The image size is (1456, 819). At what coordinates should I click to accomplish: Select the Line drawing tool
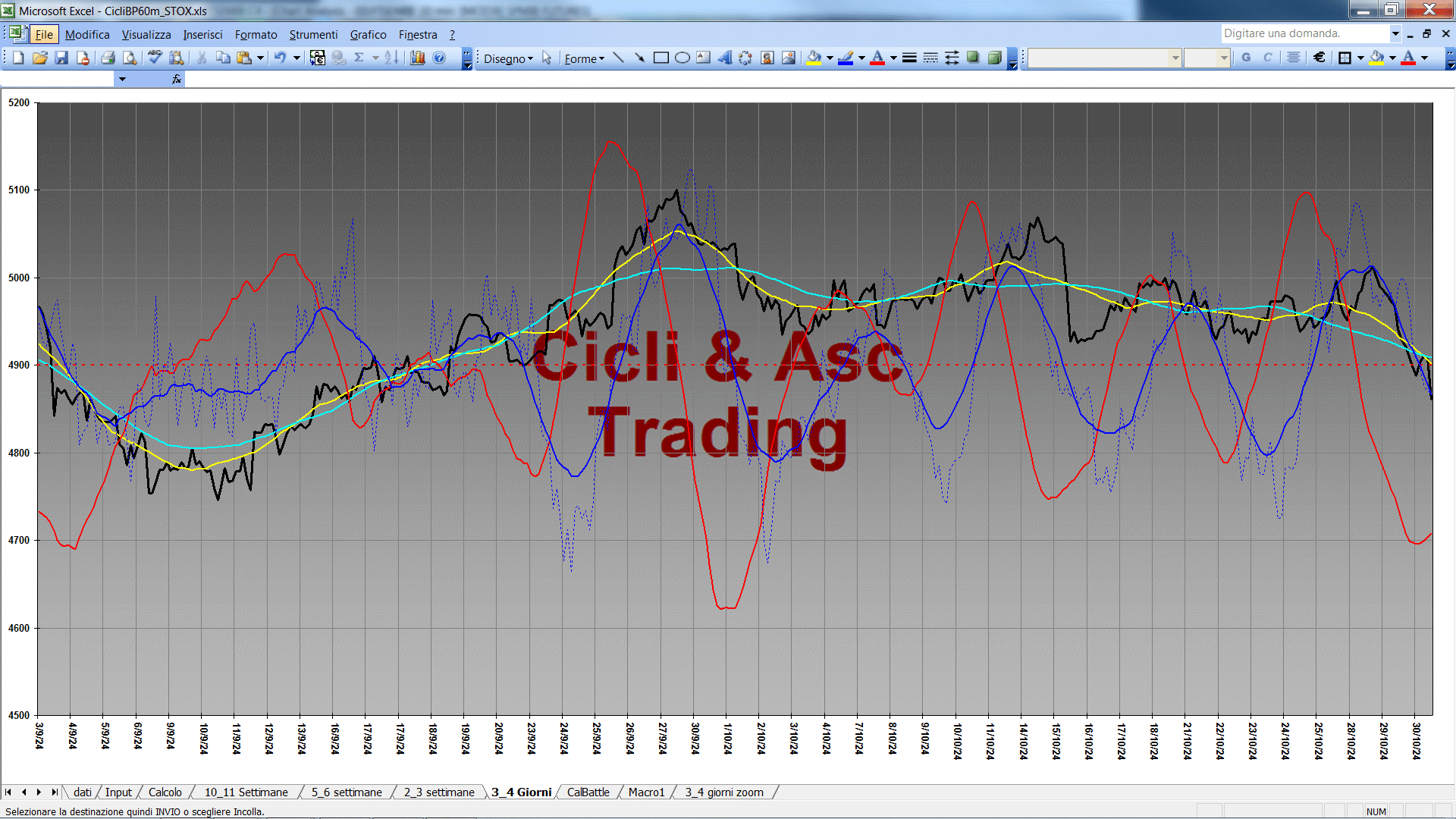point(619,58)
